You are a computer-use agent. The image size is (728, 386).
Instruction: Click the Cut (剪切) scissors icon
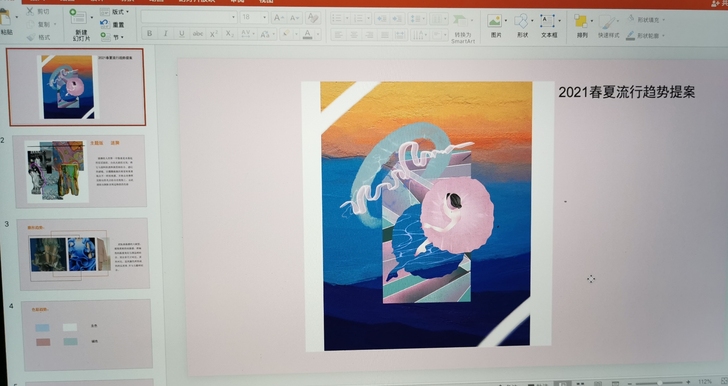tap(31, 11)
